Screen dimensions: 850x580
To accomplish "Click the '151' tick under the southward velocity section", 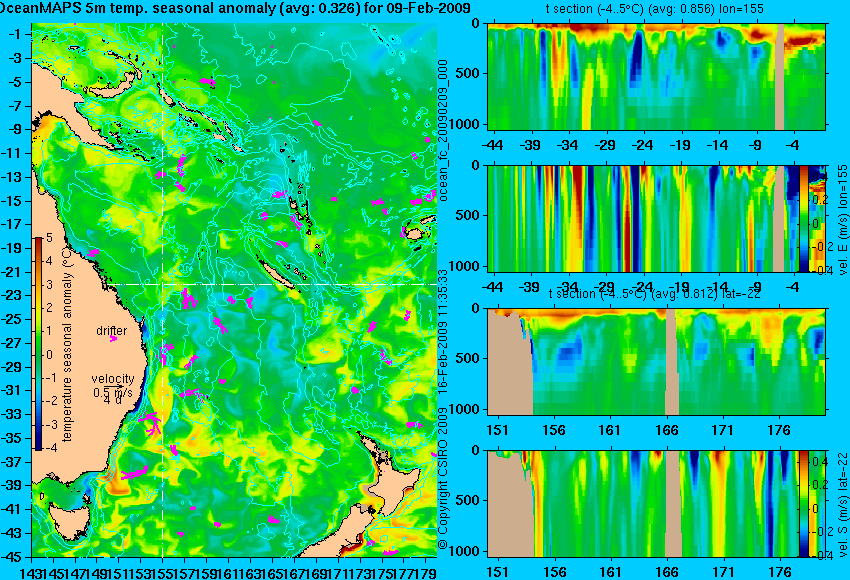I will (x=498, y=572).
